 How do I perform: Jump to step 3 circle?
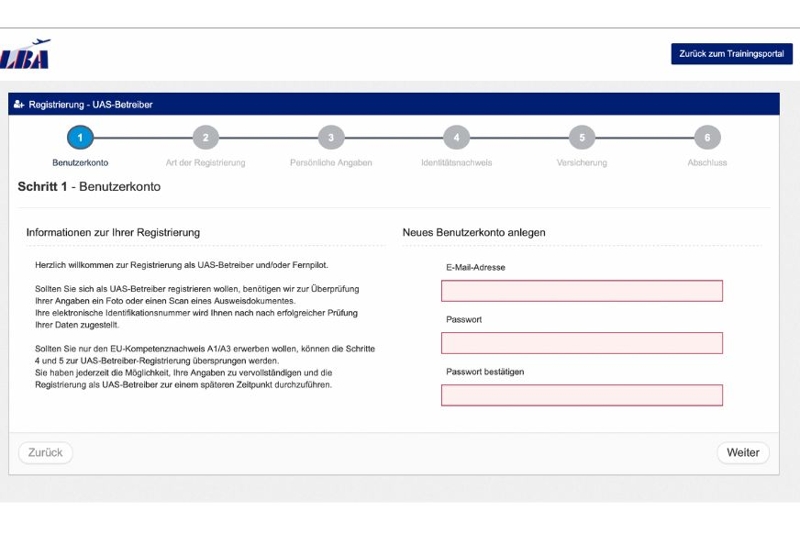click(x=331, y=138)
